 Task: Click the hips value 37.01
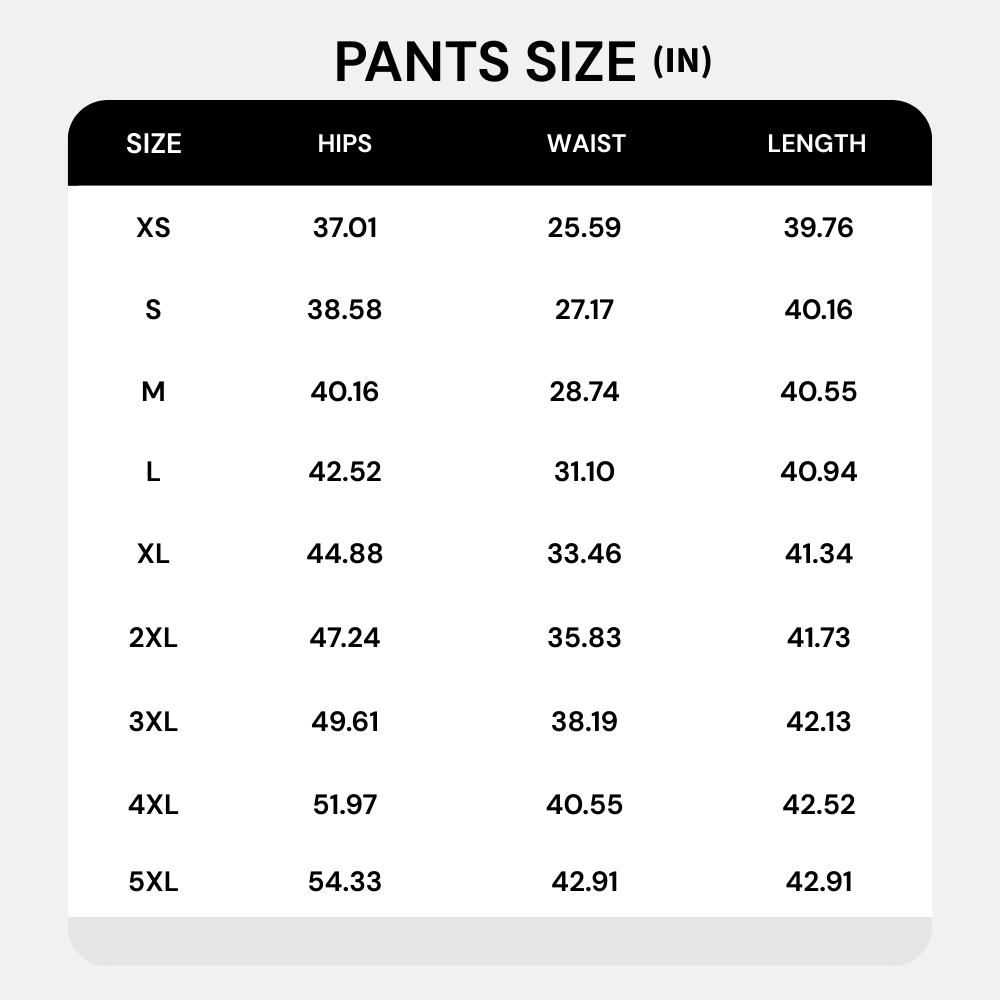[345, 228]
